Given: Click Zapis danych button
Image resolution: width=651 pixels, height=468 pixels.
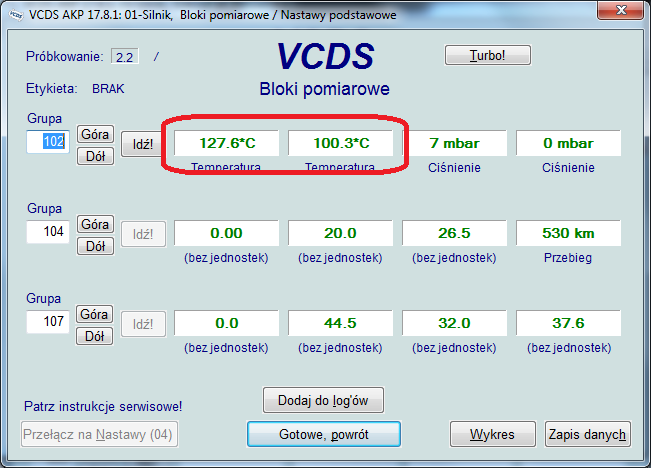Looking at the screenshot, I should (587, 434).
